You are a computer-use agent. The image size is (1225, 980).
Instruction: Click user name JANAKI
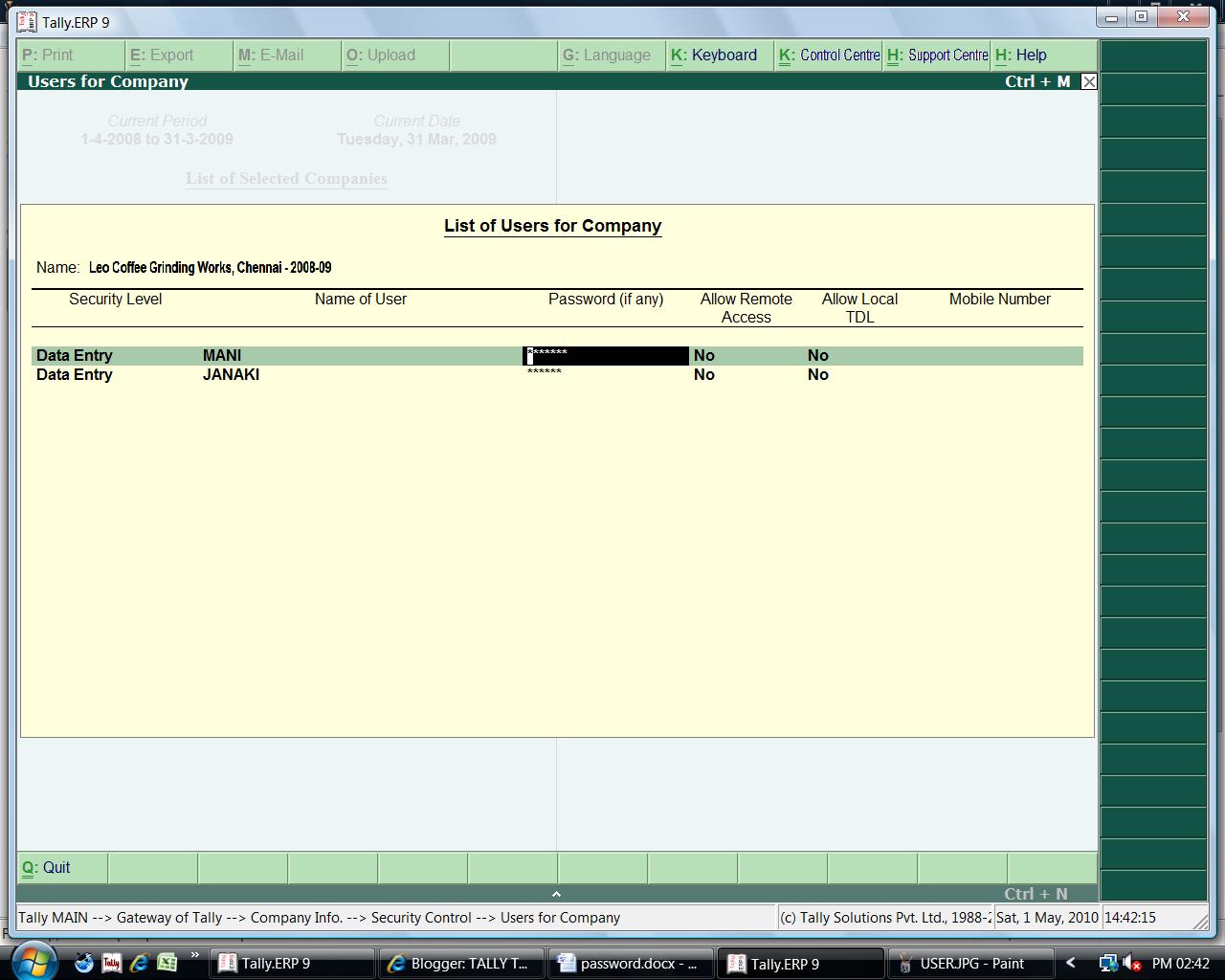click(x=231, y=375)
